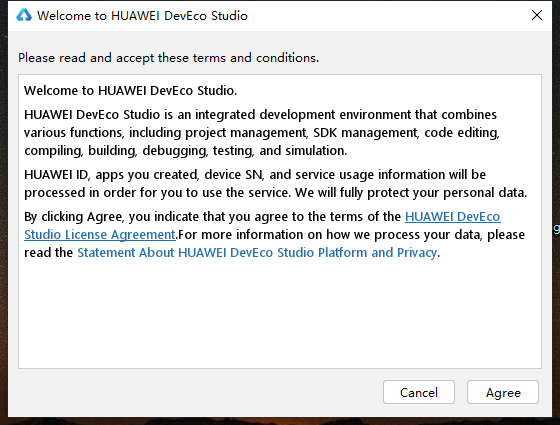Viewport: 560px width, 425px height.
Task: Click the 'SDK management' phrase in the description
Action: click(x=365, y=132)
